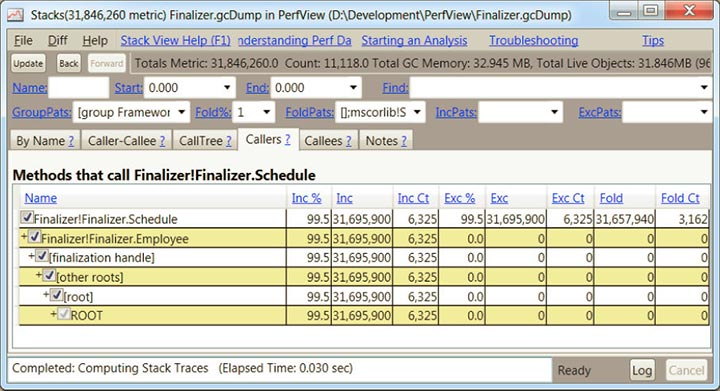Open Understanding Perf Data link
720x391 pixels.
tap(295, 41)
